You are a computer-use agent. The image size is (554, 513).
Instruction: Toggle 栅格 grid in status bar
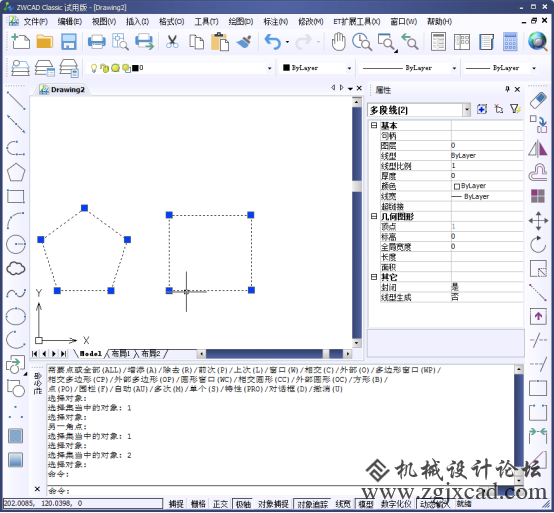tap(198, 504)
